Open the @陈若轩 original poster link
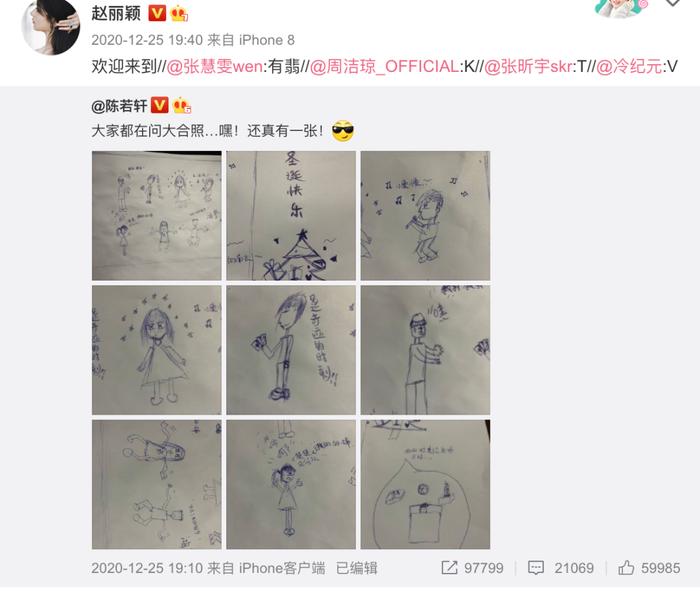The height and width of the screenshot is (593, 700). coord(119,106)
